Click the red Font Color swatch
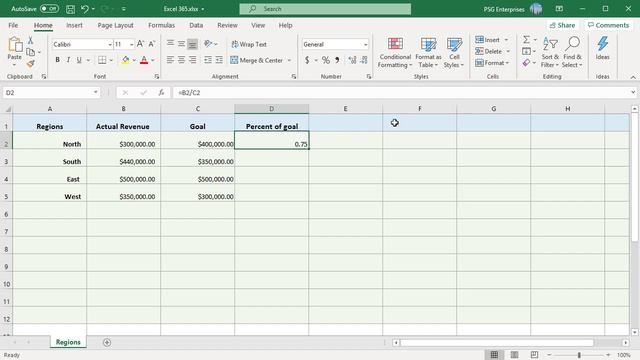Image resolution: width=640 pixels, height=360 pixels. 144,60
